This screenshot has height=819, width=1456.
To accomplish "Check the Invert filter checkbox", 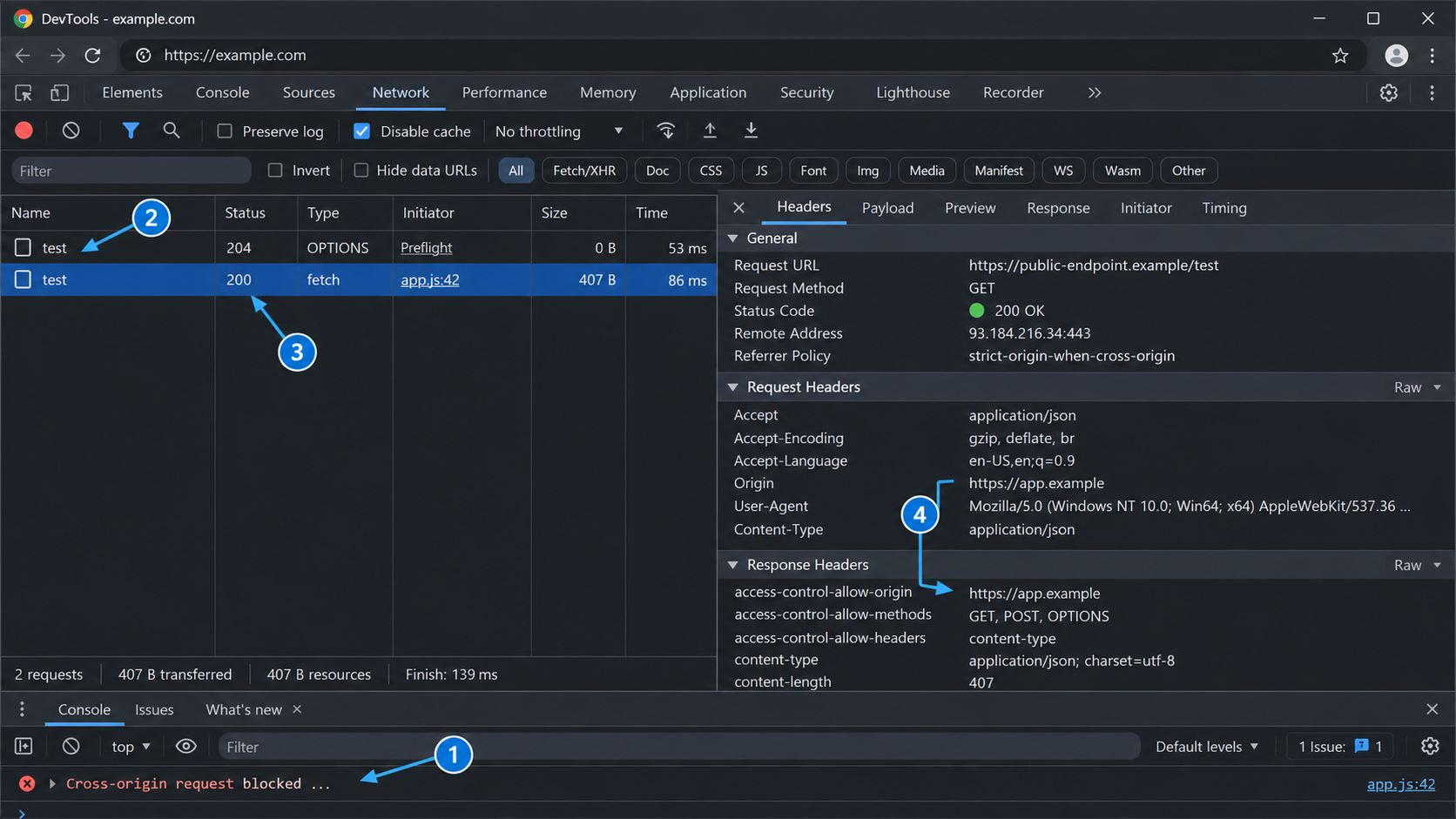I will (275, 171).
